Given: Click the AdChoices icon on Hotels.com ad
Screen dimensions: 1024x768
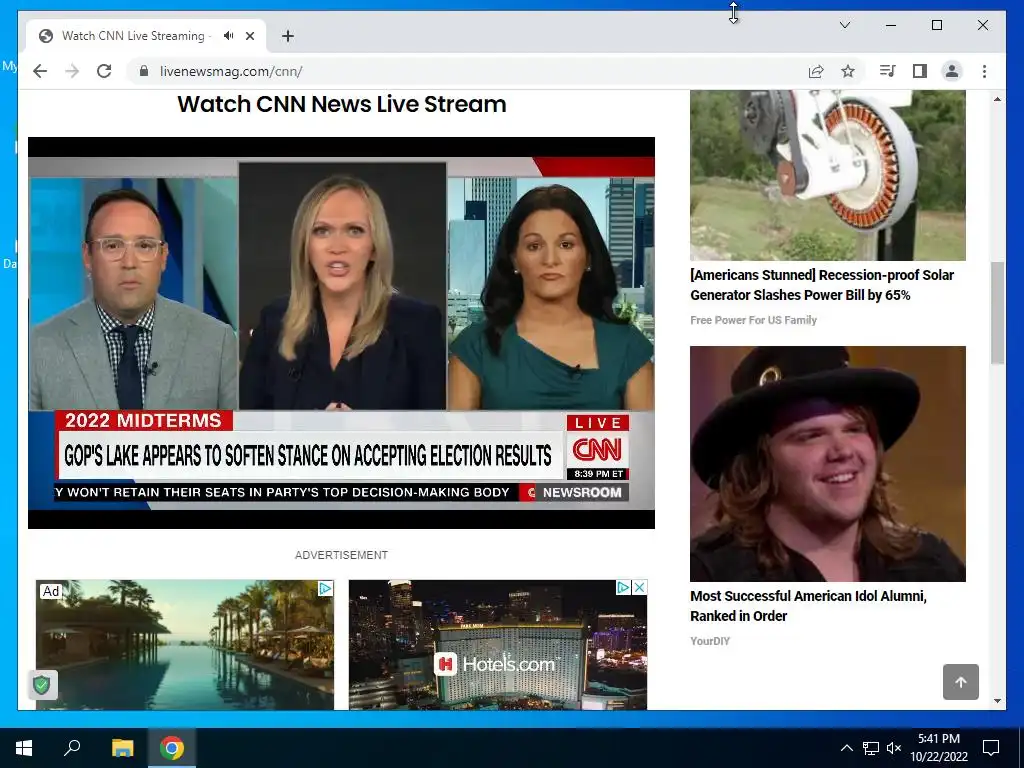Looking at the screenshot, I should pos(623,587).
